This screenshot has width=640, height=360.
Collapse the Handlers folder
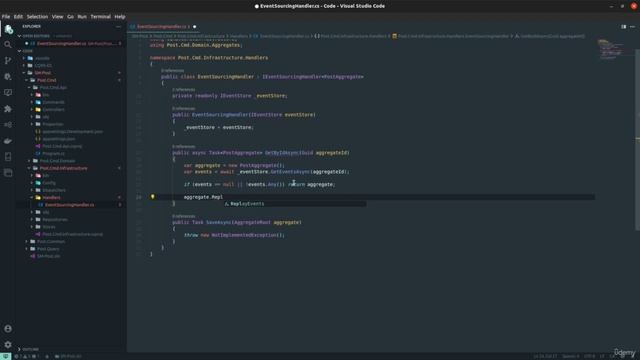tap(51, 198)
